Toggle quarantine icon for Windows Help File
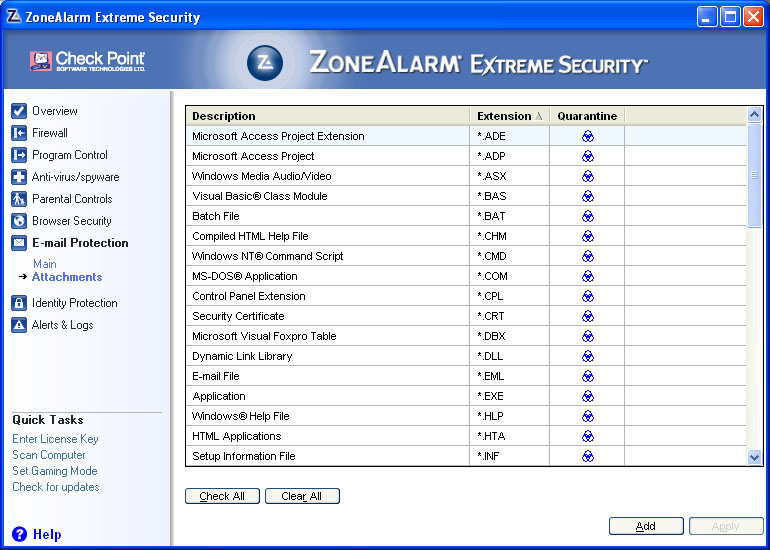Screen dimensions: 770x550 coord(587,416)
